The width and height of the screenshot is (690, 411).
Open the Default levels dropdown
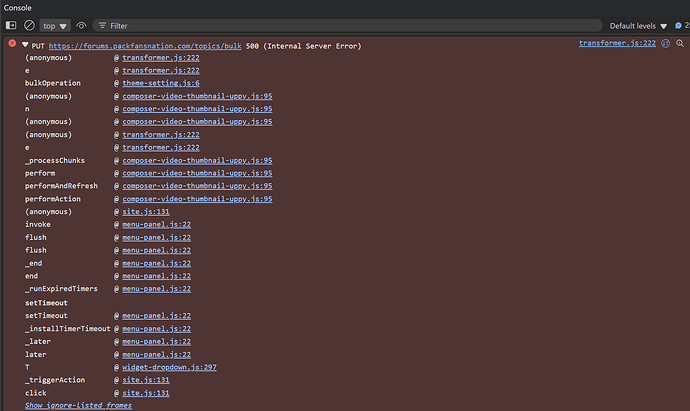638,26
